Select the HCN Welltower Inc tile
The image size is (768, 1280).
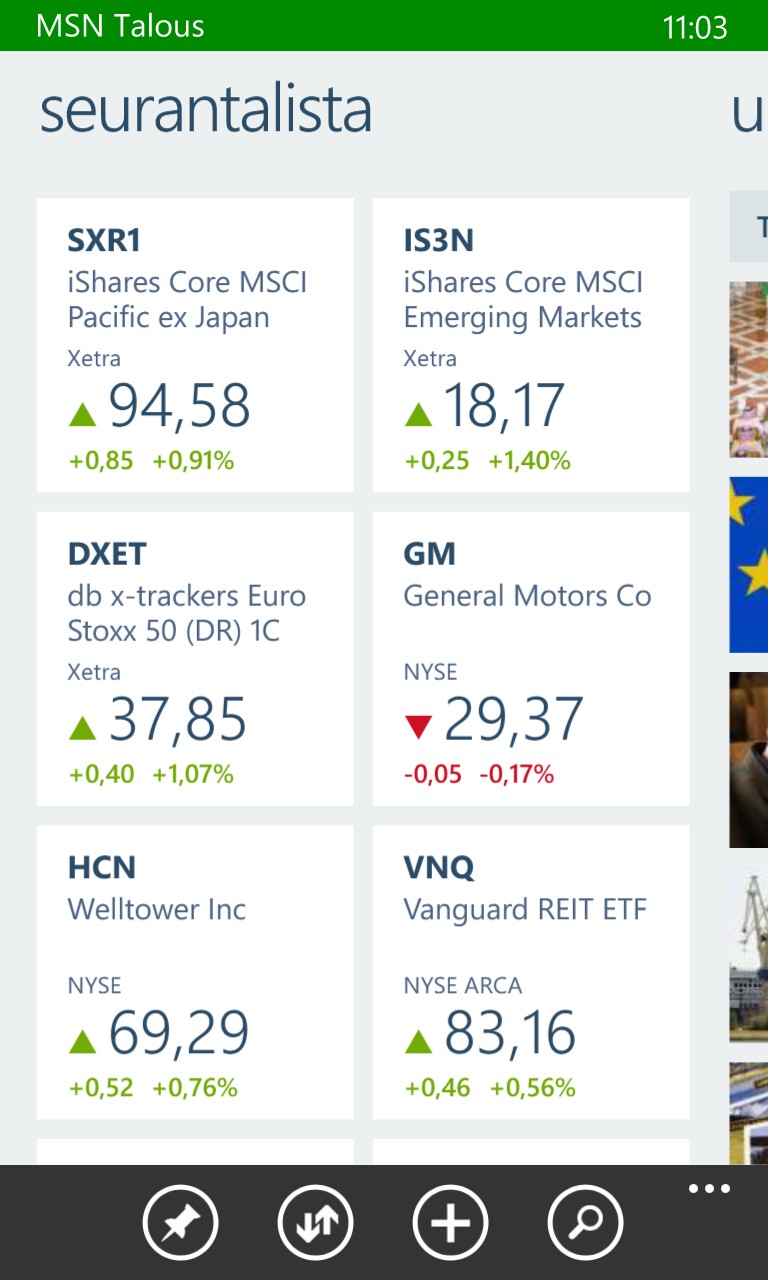[x=195, y=972]
